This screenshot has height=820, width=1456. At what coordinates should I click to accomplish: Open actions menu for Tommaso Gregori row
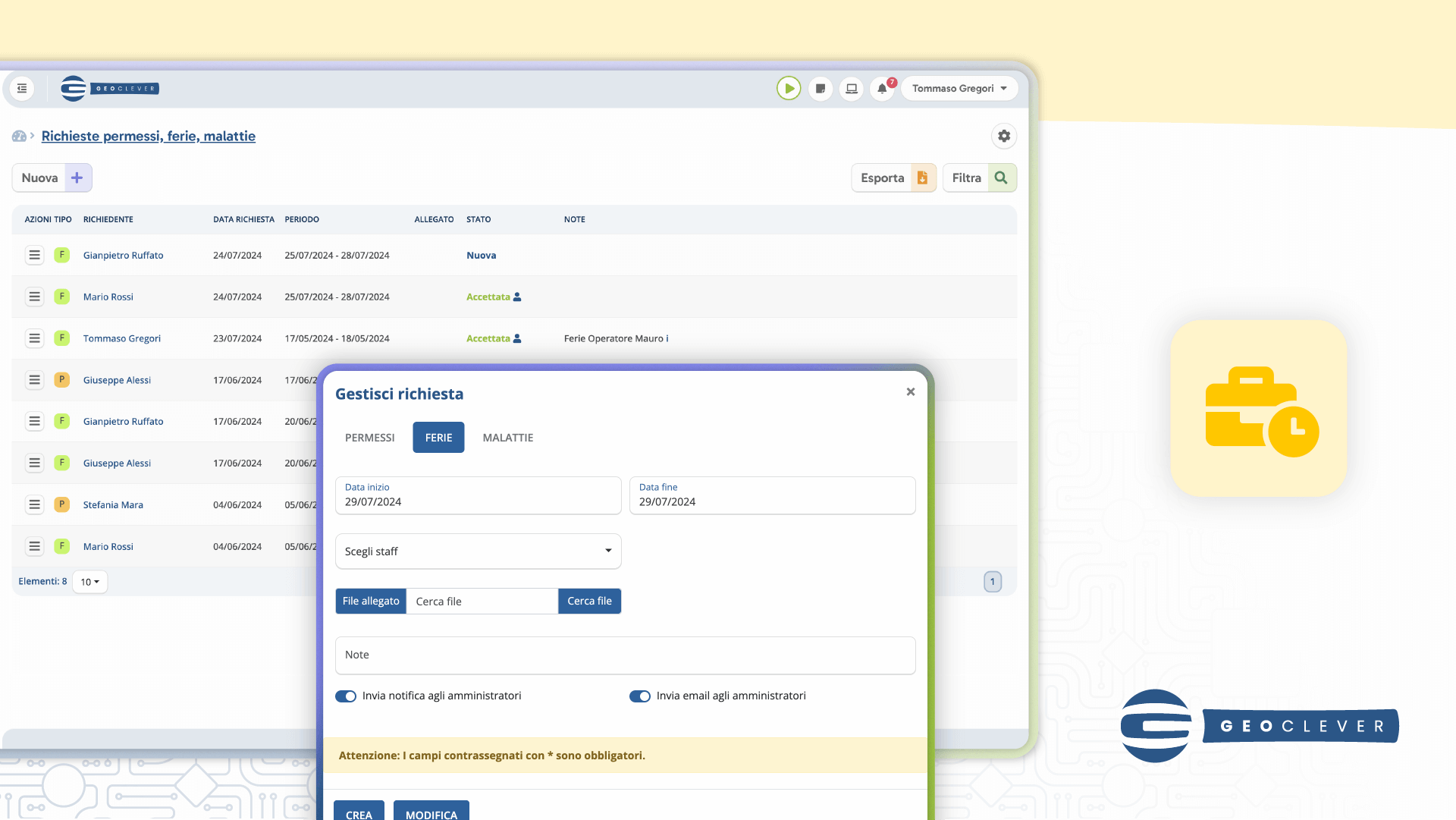[34, 338]
